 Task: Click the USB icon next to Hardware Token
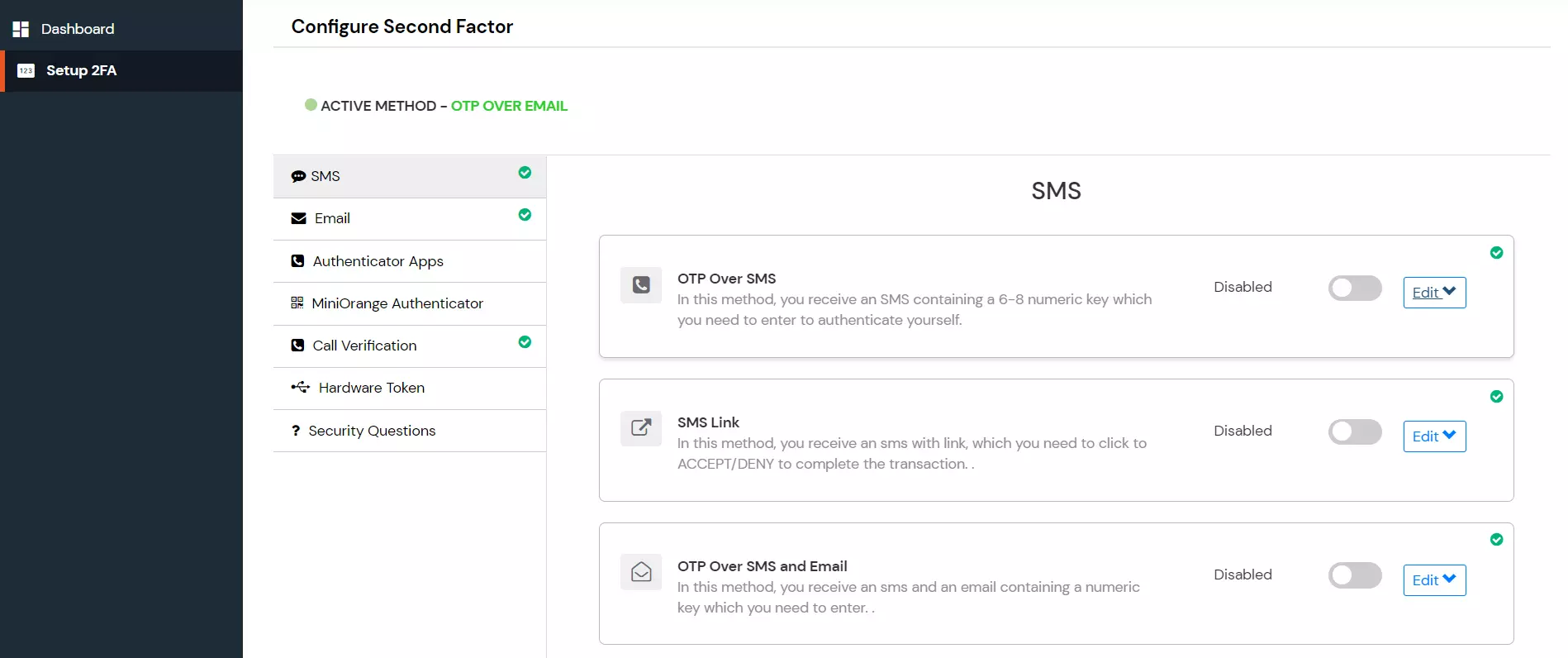(x=301, y=388)
